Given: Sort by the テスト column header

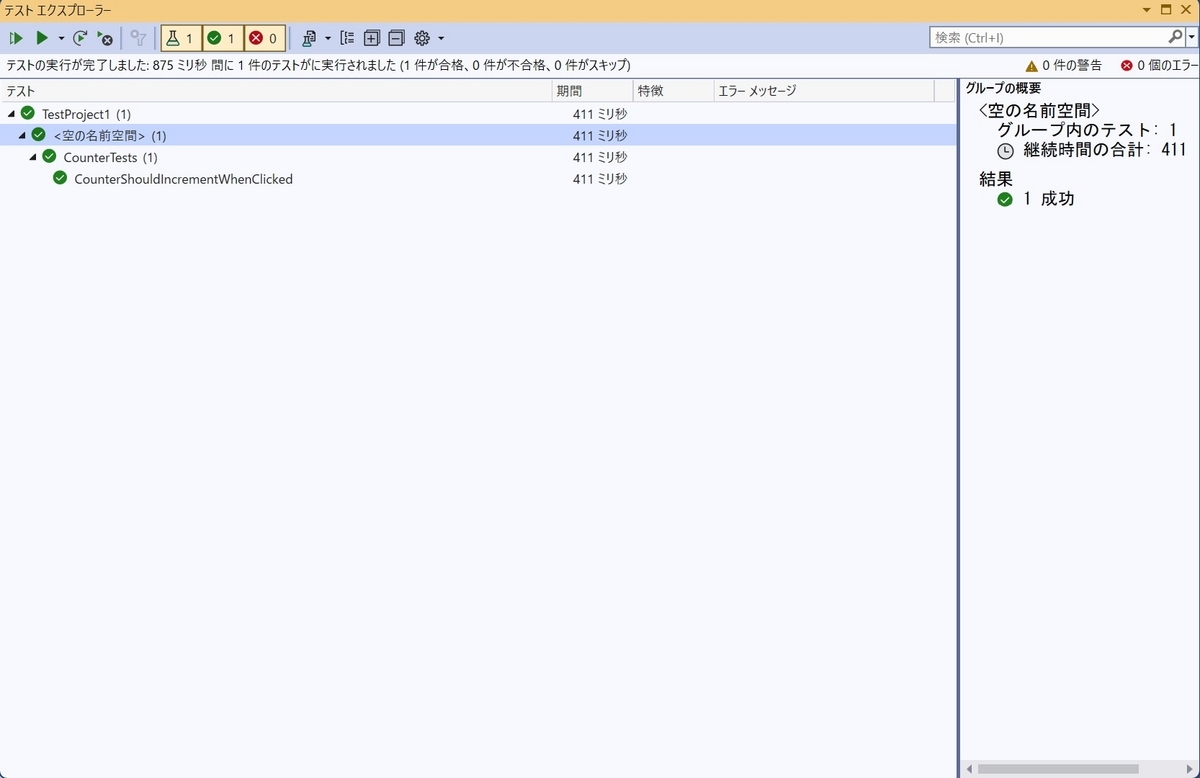Looking at the screenshot, I should tap(277, 91).
